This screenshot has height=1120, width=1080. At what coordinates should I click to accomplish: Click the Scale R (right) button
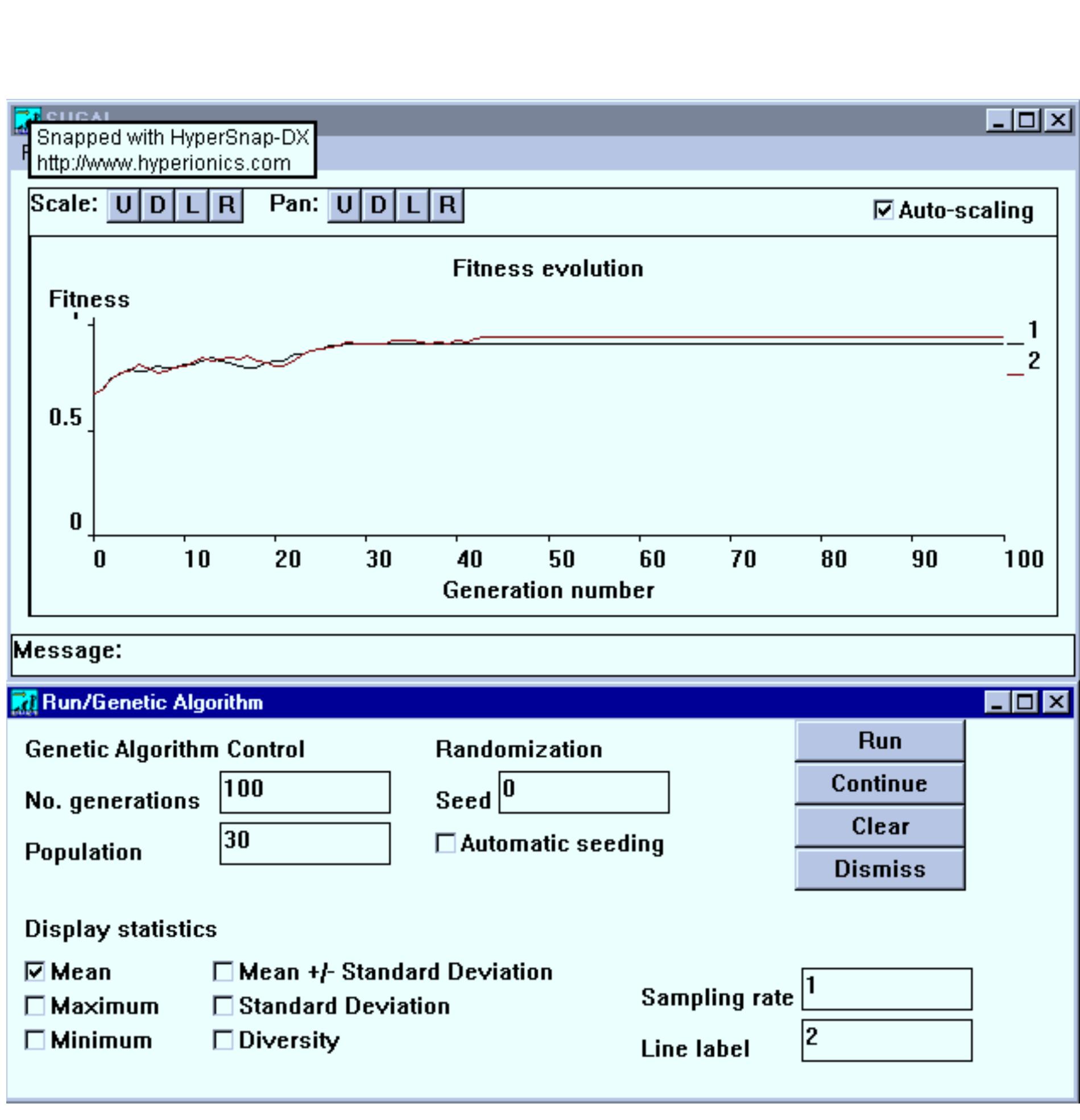(226, 205)
